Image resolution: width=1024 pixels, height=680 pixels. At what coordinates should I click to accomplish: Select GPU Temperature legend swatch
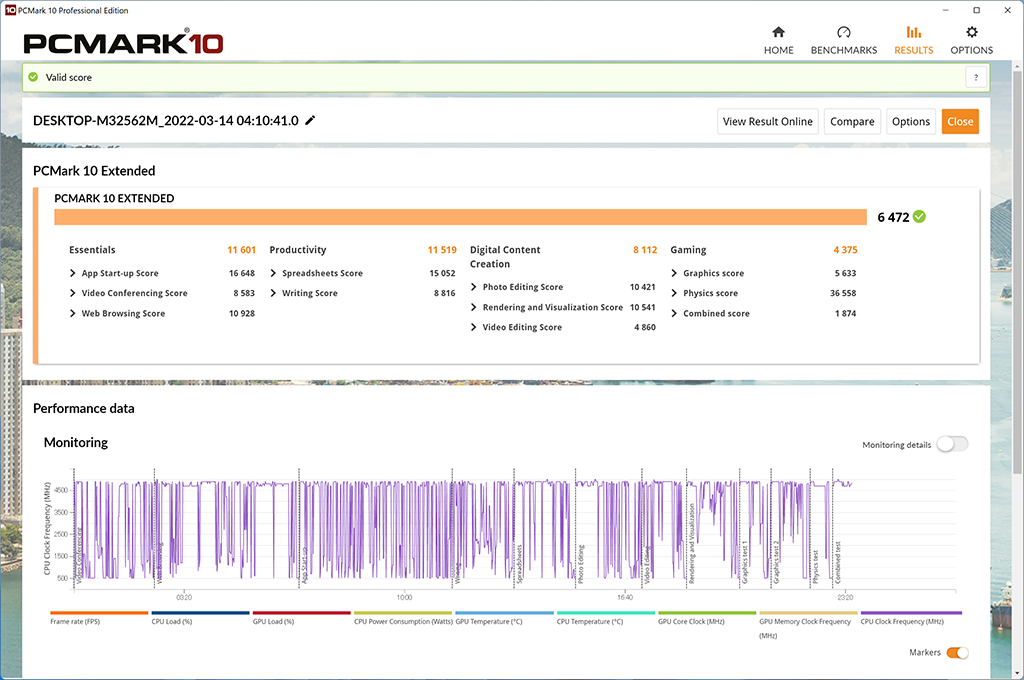point(504,613)
